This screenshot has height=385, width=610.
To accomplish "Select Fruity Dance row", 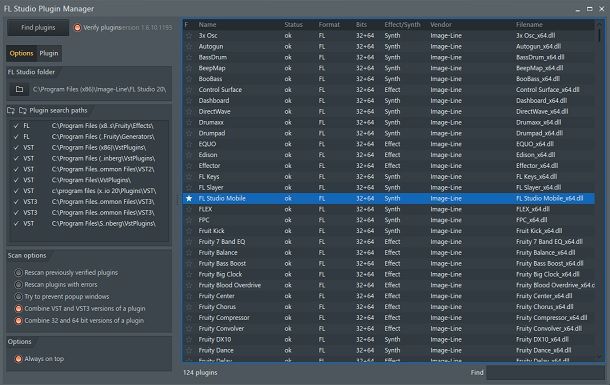I will [x=389, y=350].
